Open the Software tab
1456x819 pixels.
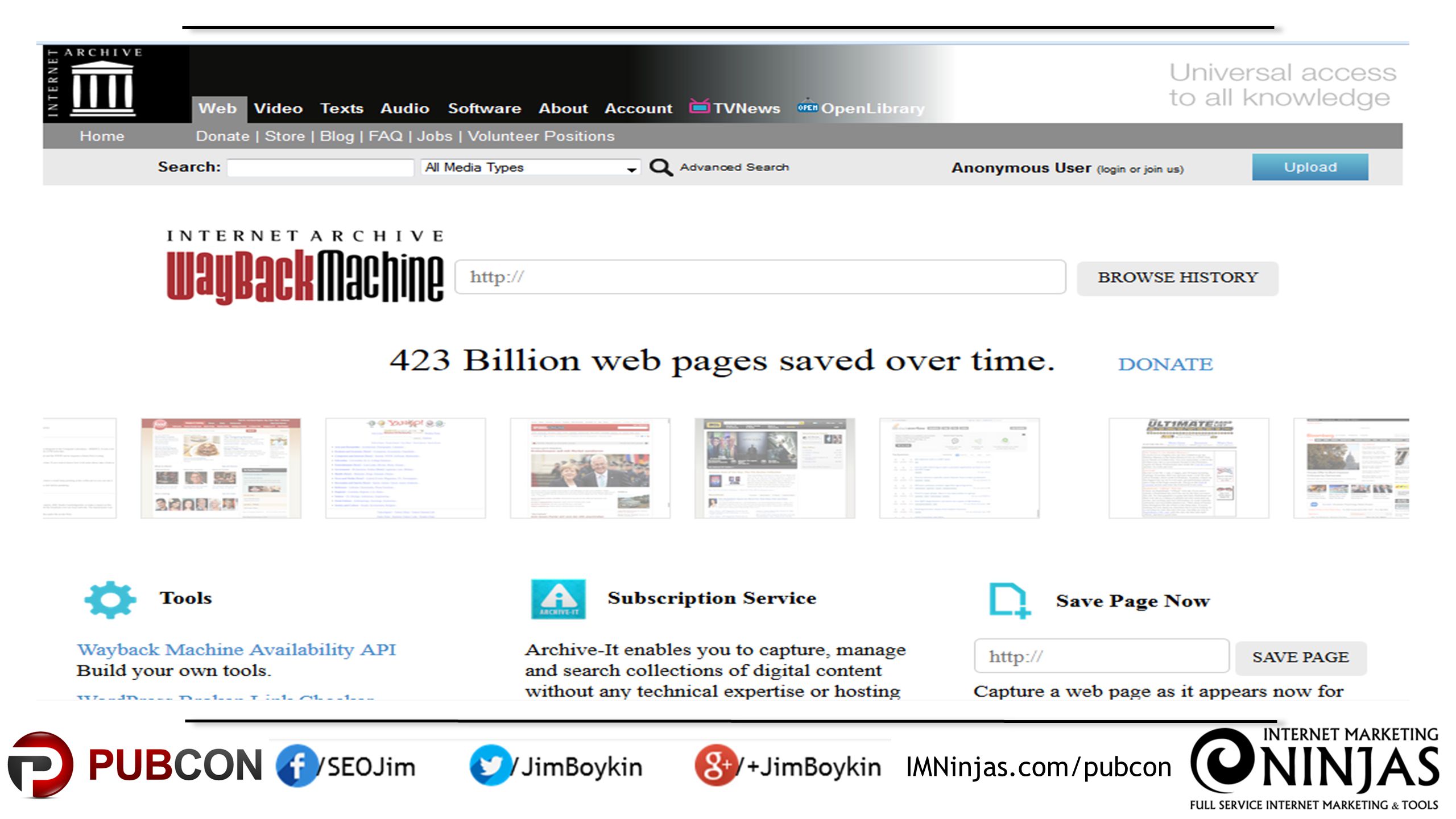point(484,108)
